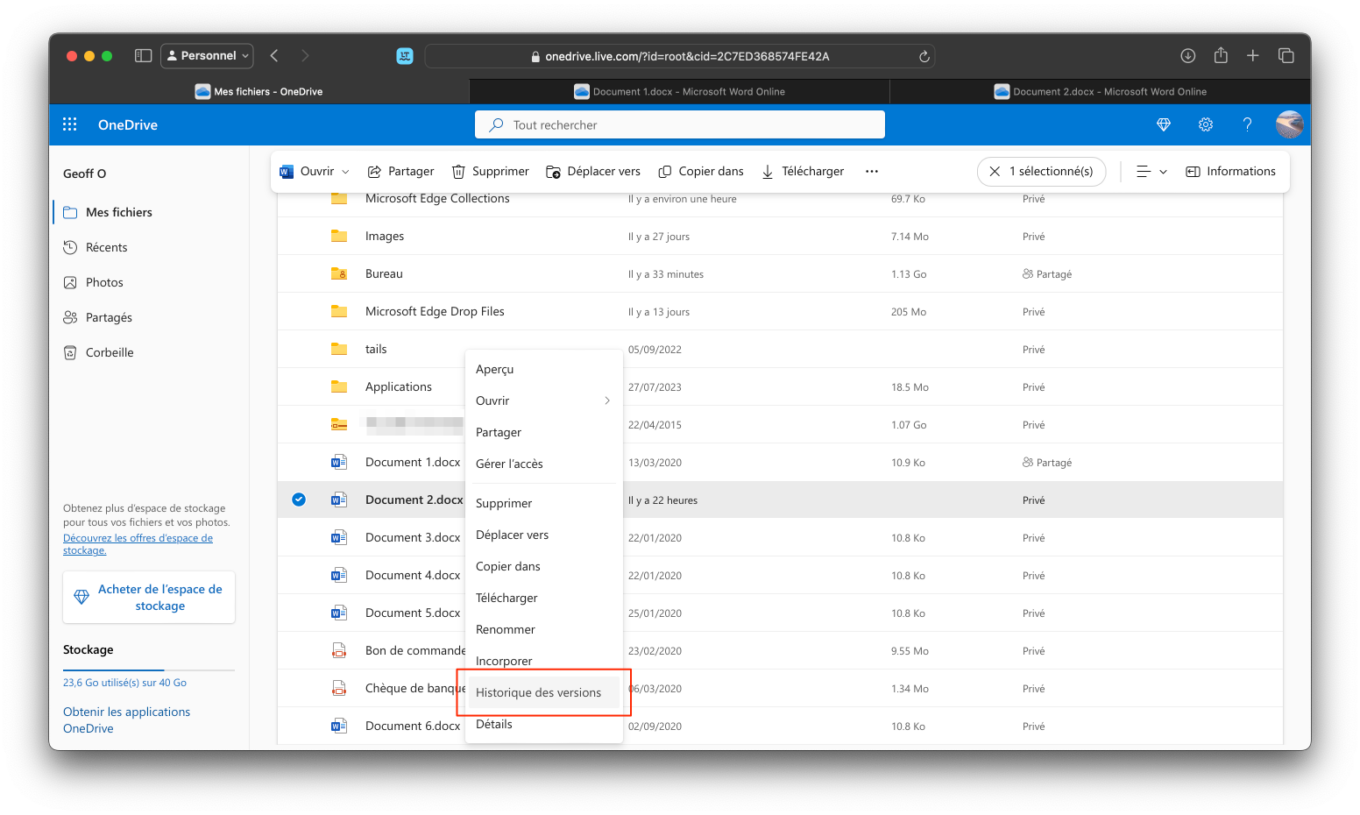Open the Personnel profile dropdown
1360x815 pixels.
[x=207, y=56]
